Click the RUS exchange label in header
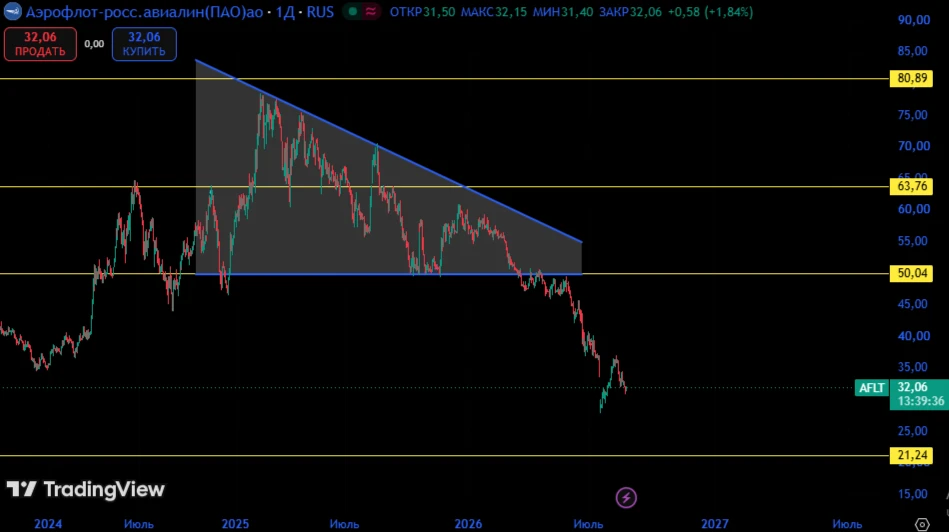 (320, 12)
